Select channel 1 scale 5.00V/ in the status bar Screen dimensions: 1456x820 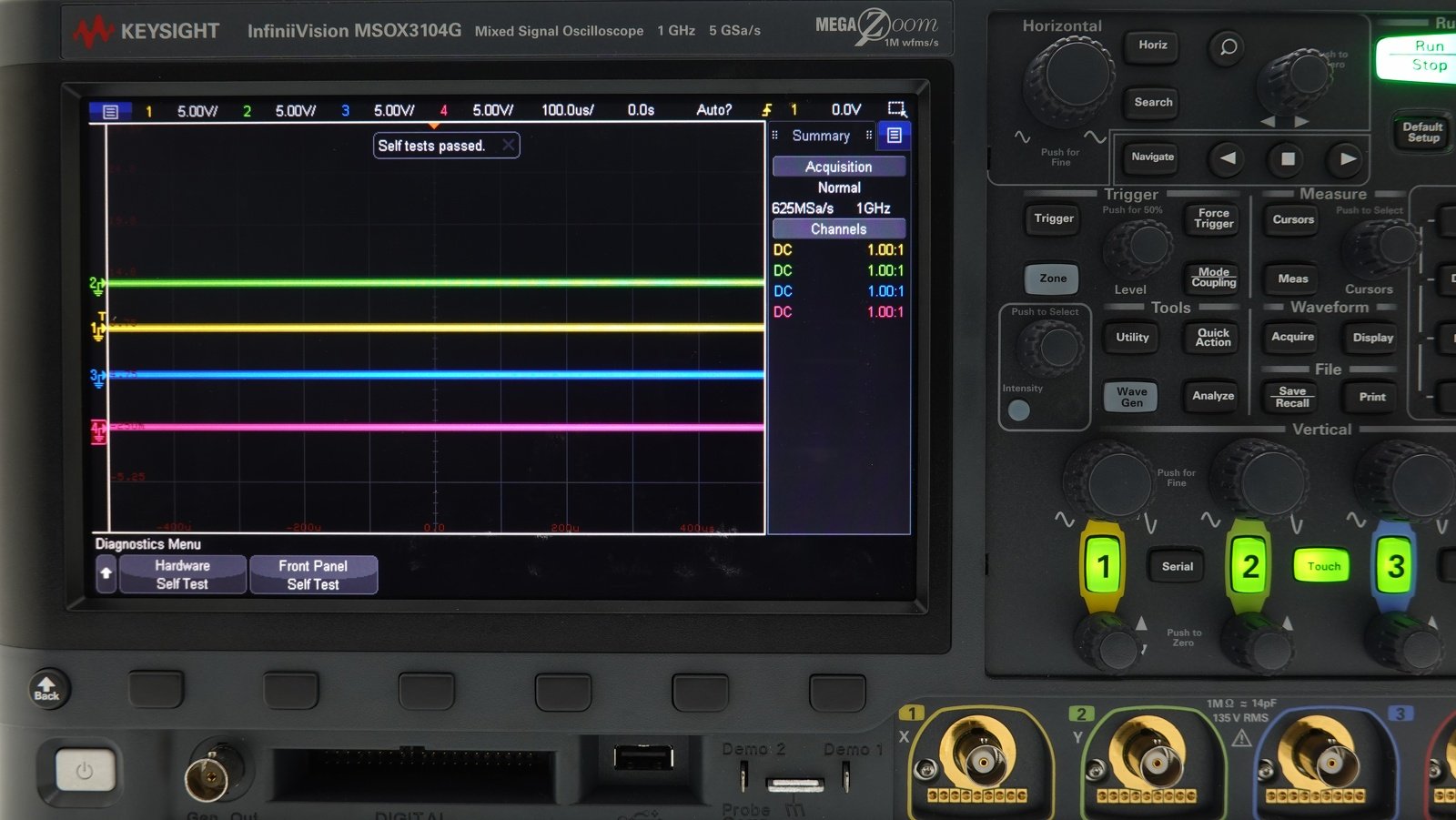tap(197, 111)
